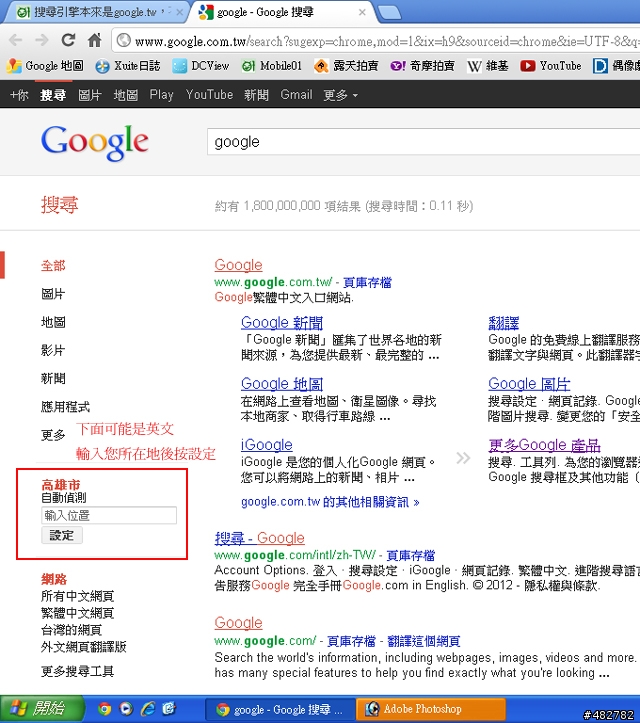Open the DCView bookmark
This screenshot has height=723, width=640.
(x=201, y=66)
